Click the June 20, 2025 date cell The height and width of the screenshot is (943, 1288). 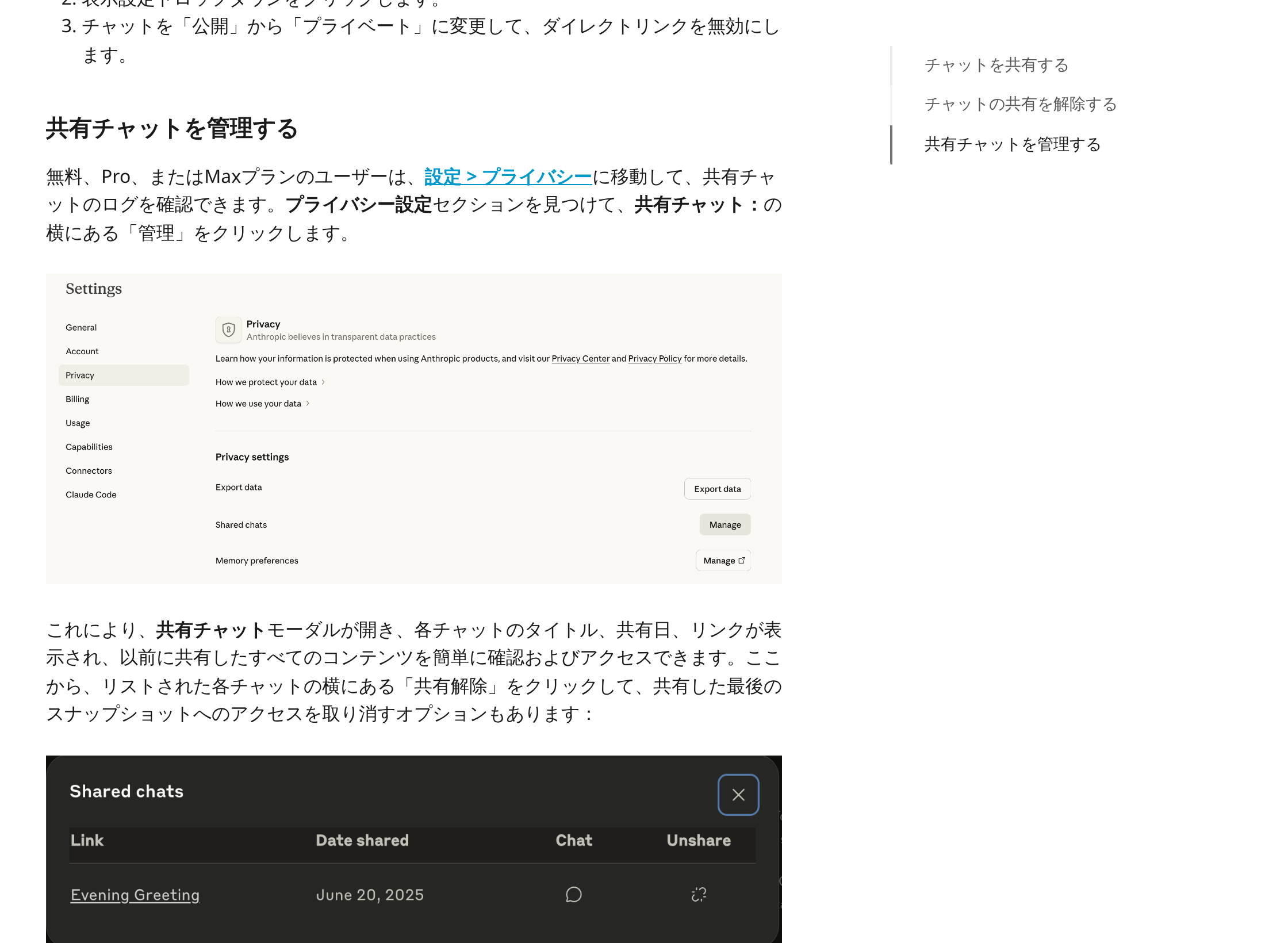tap(370, 895)
